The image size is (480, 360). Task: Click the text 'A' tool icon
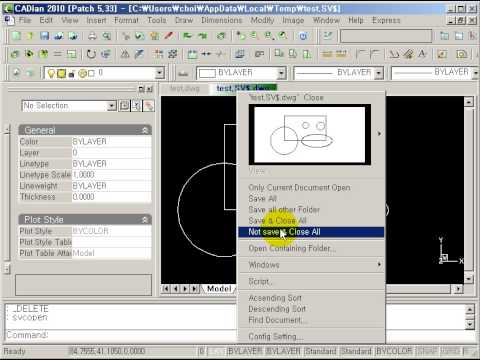click(x=422, y=54)
